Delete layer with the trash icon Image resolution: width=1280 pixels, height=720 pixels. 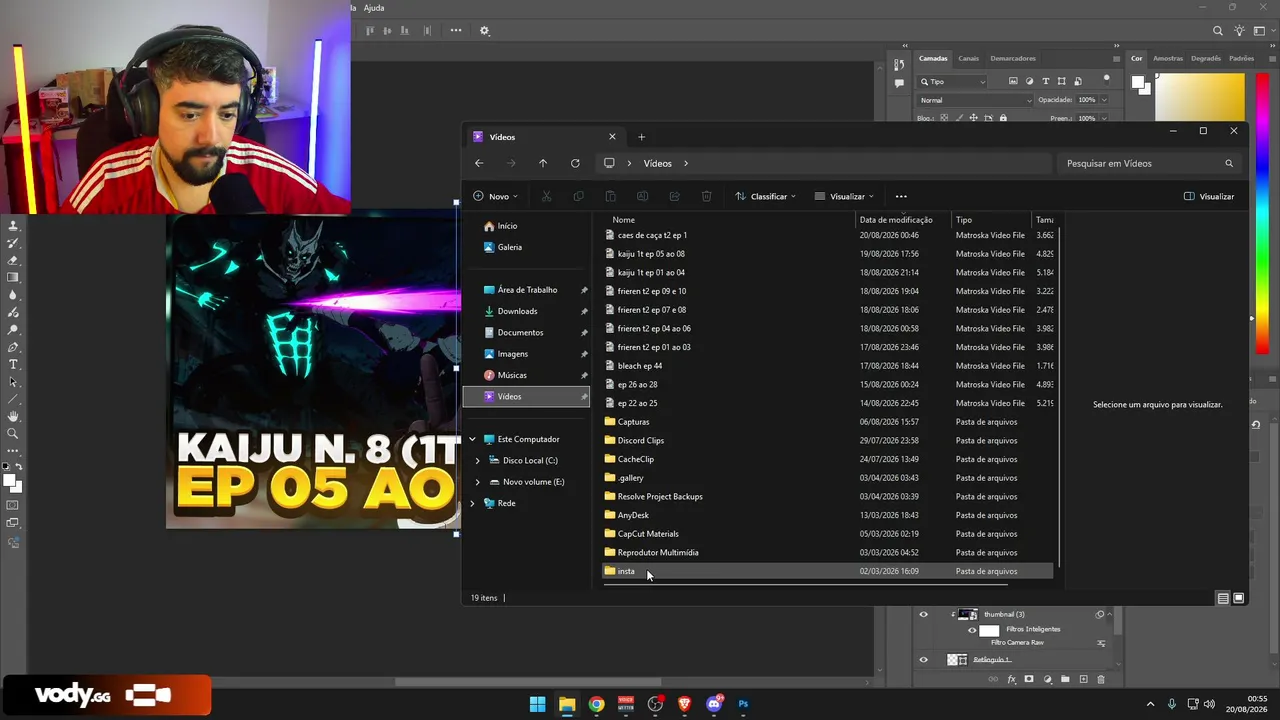(x=1101, y=680)
